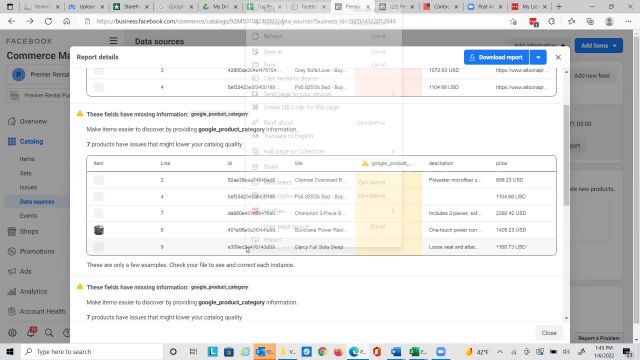Click Report a Problem link
The image size is (640, 360).
click(x=598, y=338)
